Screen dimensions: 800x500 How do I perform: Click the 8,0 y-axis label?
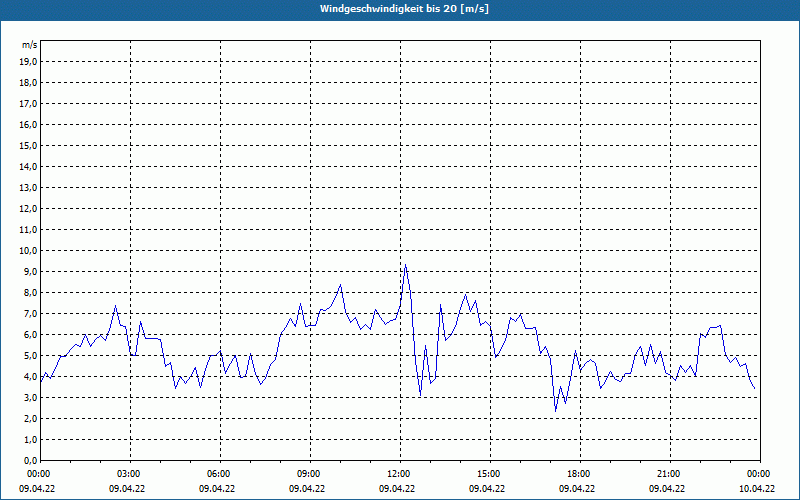31,293
